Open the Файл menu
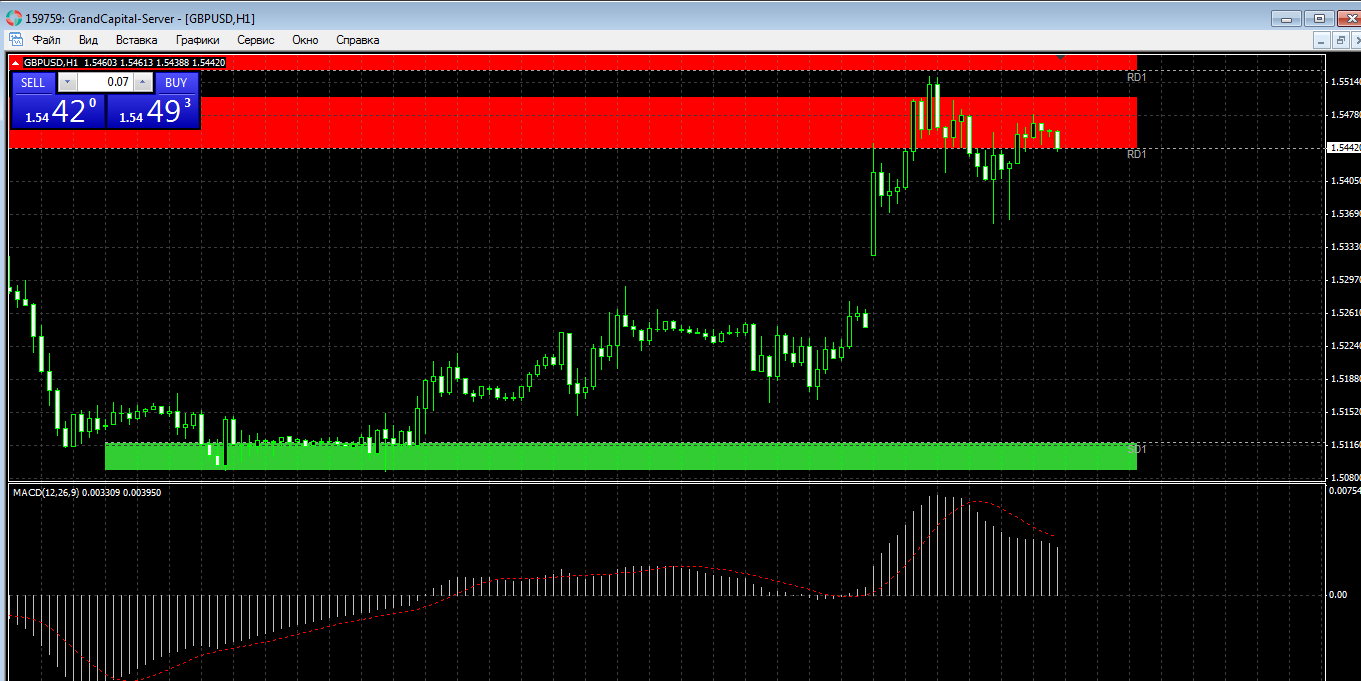The height and width of the screenshot is (681, 1361). tap(46, 40)
